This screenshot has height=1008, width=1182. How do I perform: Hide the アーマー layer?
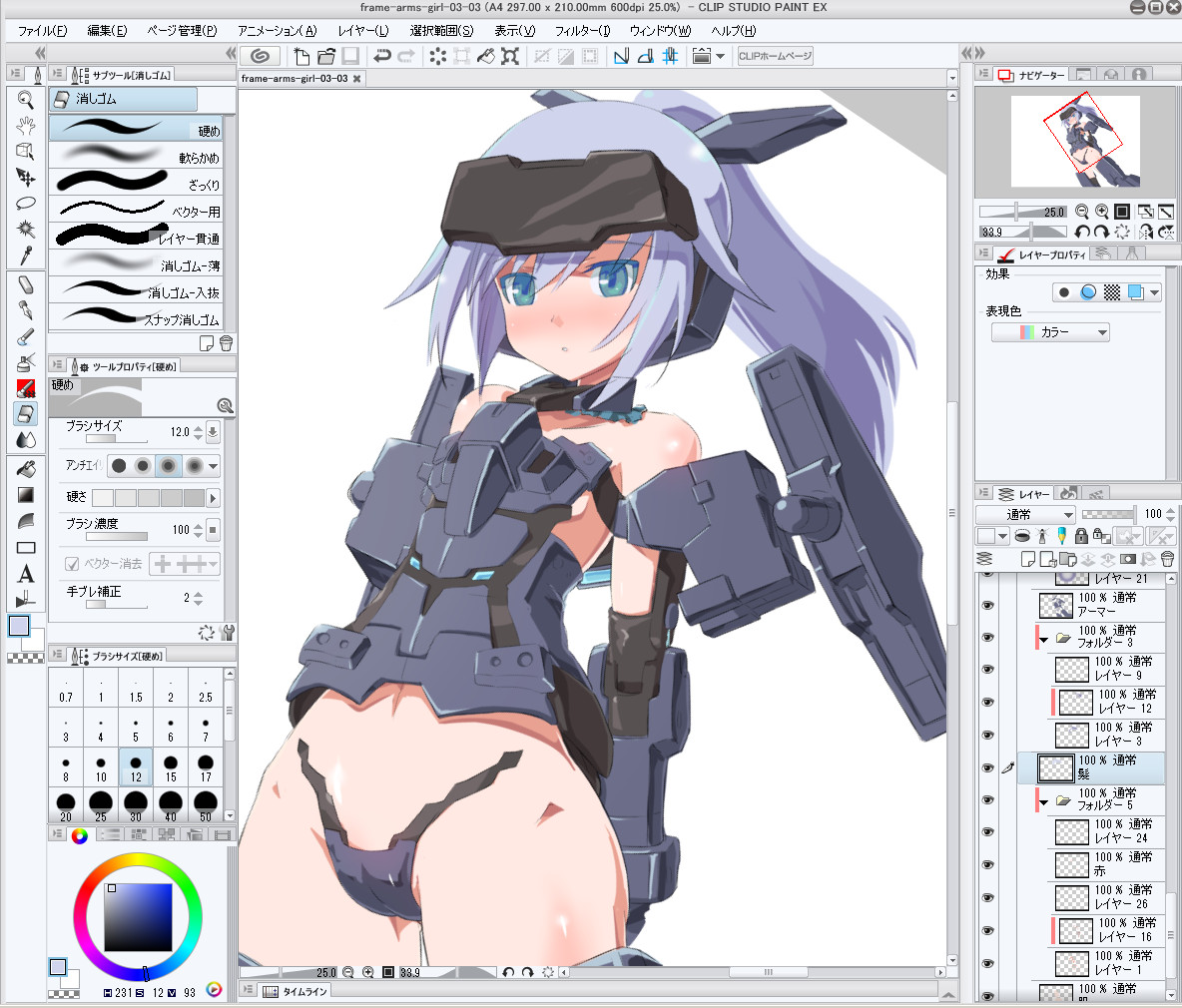point(987,604)
